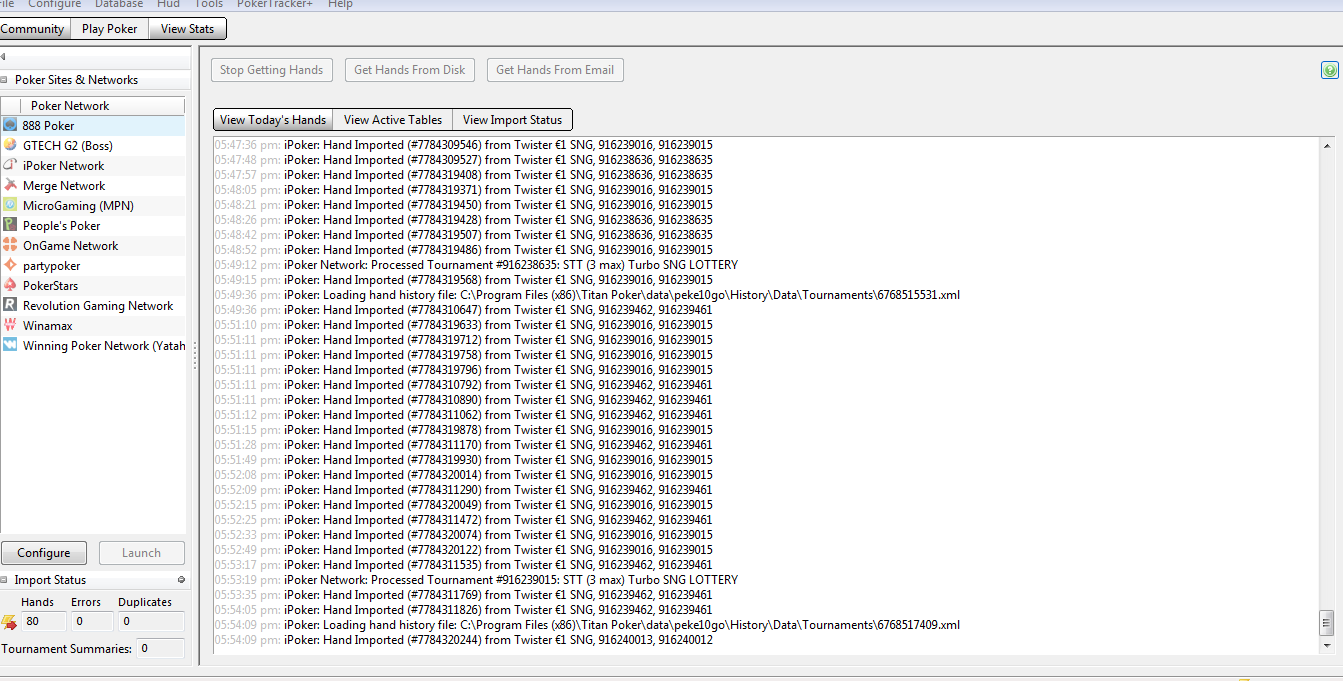Click Get Hands From Disk

(410, 70)
